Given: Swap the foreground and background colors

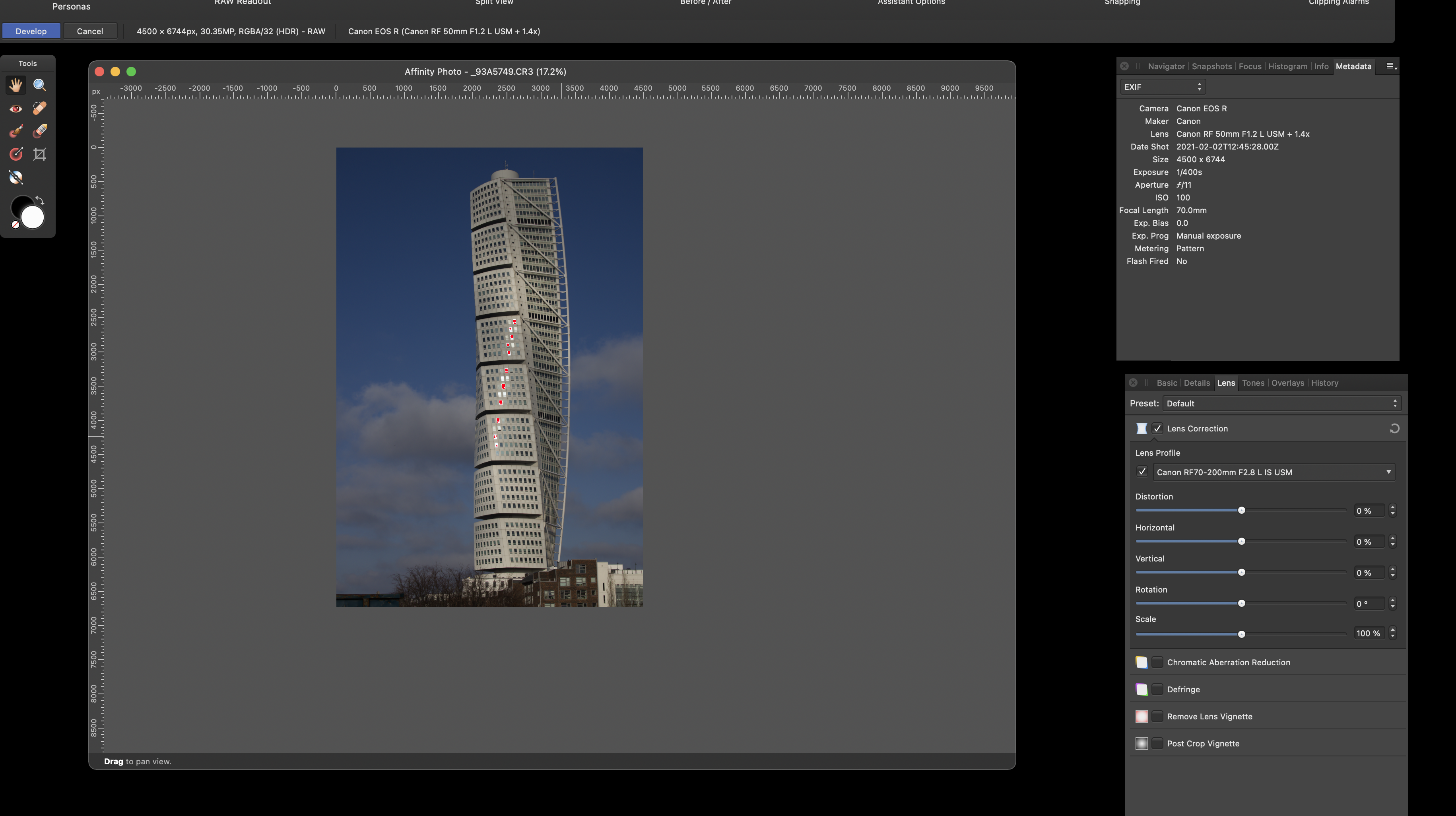Looking at the screenshot, I should 40,200.
